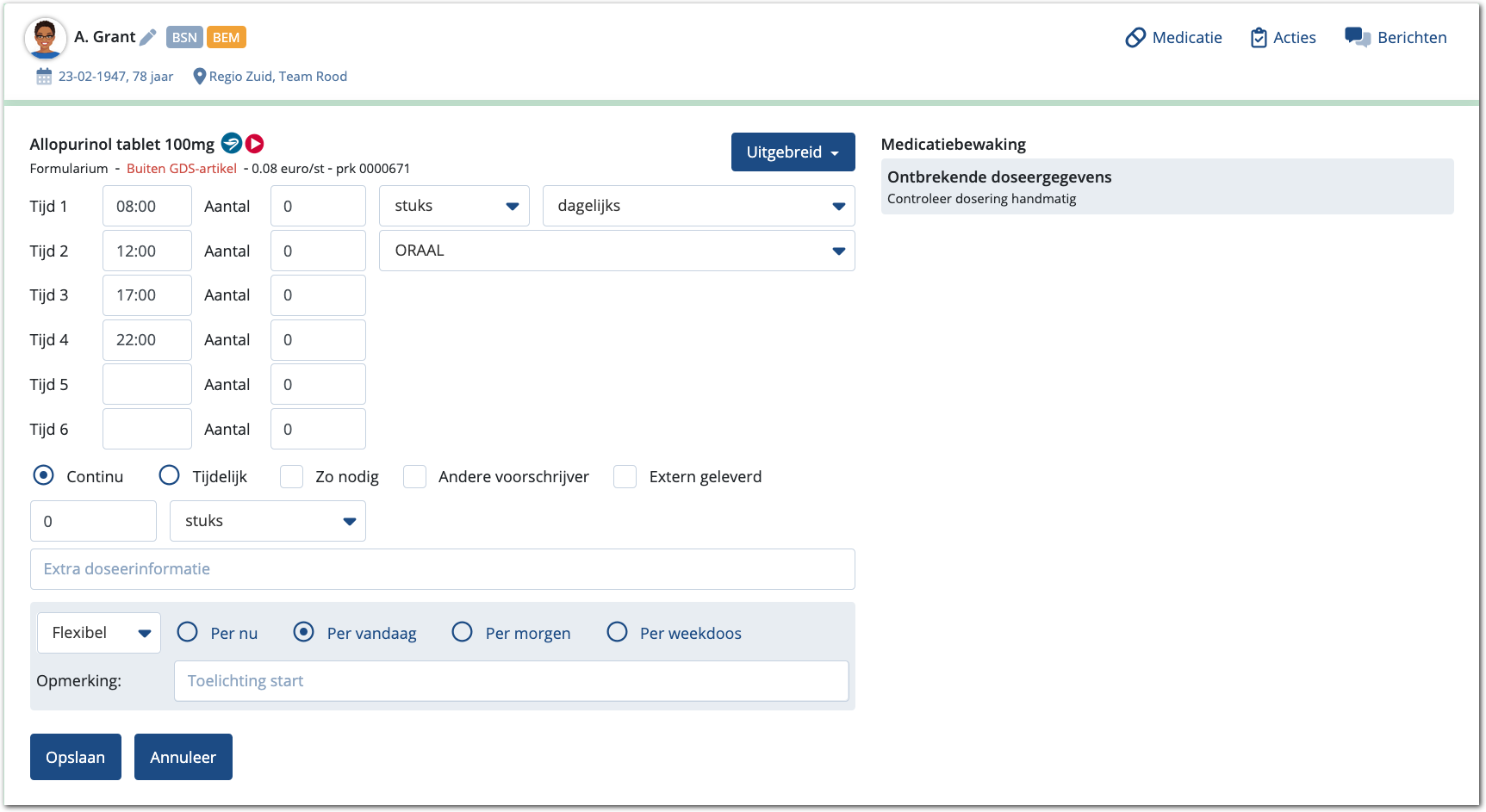Open the dagelijks frequency dropdown
This screenshot has width=1486, height=812.
(x=699, y=206)
